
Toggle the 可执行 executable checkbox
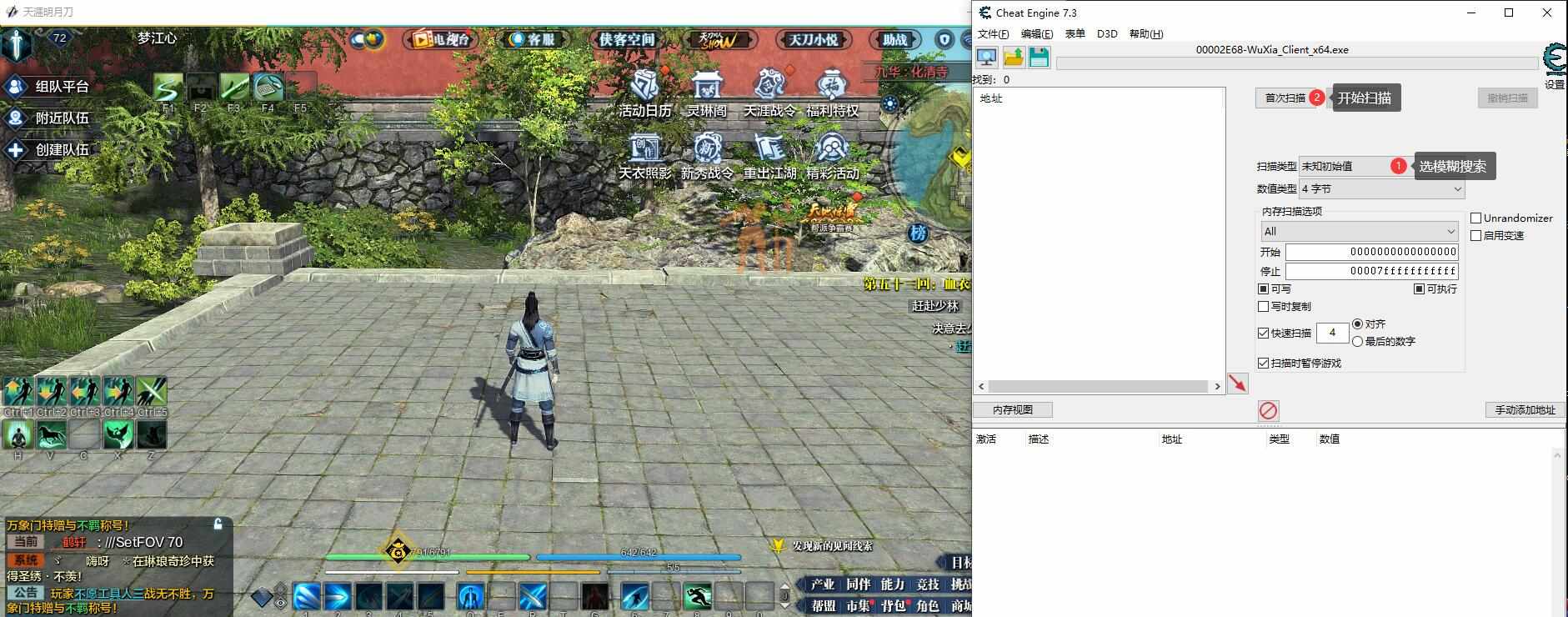click(1419, 288)
